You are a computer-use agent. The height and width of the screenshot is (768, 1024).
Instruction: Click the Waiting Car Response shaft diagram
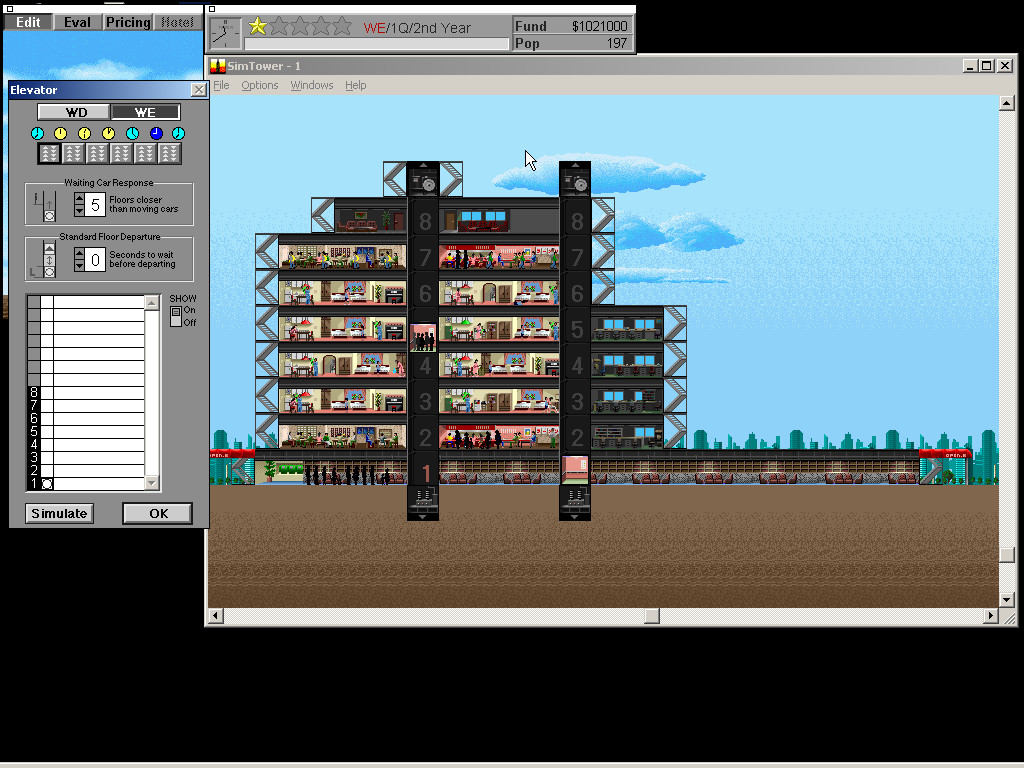(x=44, y=205)
